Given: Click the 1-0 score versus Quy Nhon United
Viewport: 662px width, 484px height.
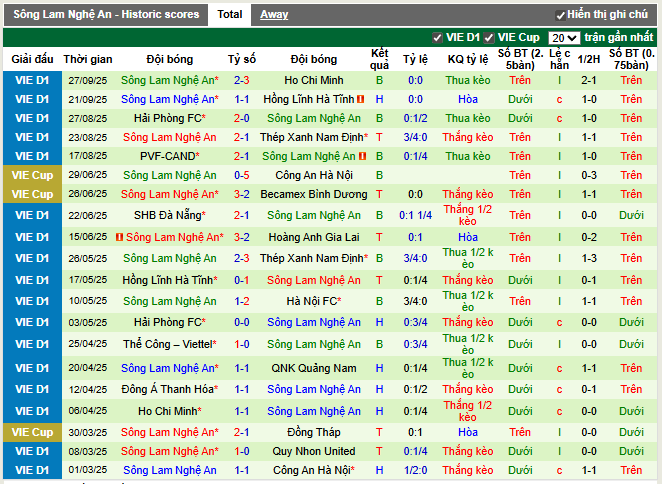Looking at the screenshot, I should [x=241, y=451].
